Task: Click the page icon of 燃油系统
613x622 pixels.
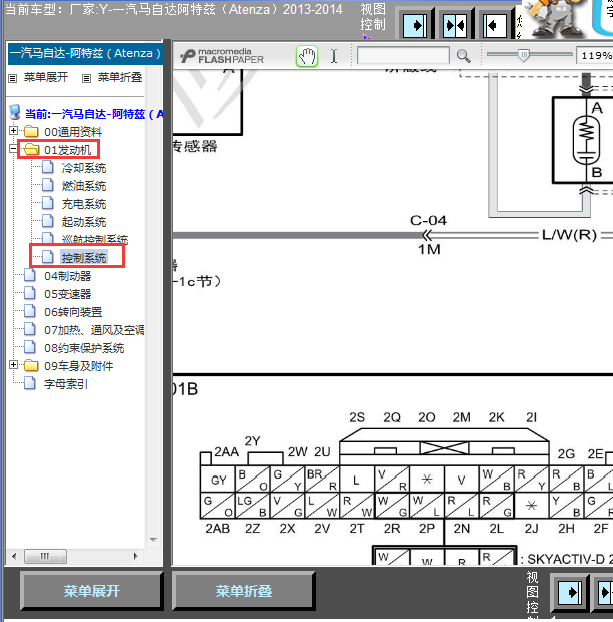Action: (48, 185)
